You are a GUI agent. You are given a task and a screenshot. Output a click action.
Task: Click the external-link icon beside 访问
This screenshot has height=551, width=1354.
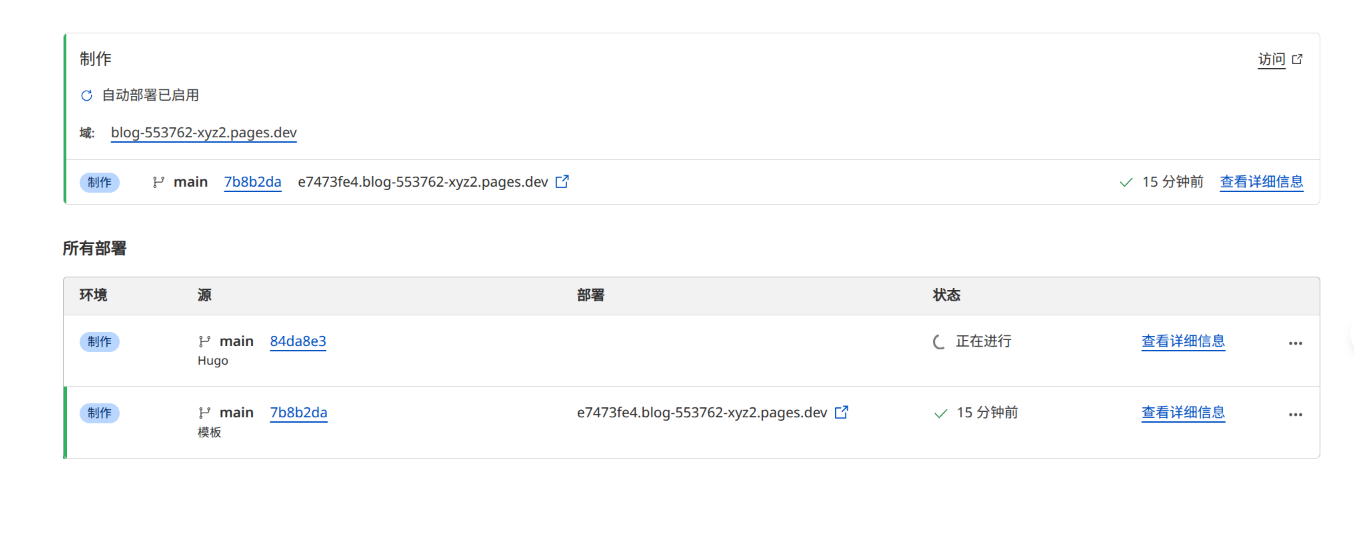[1297, 60]
